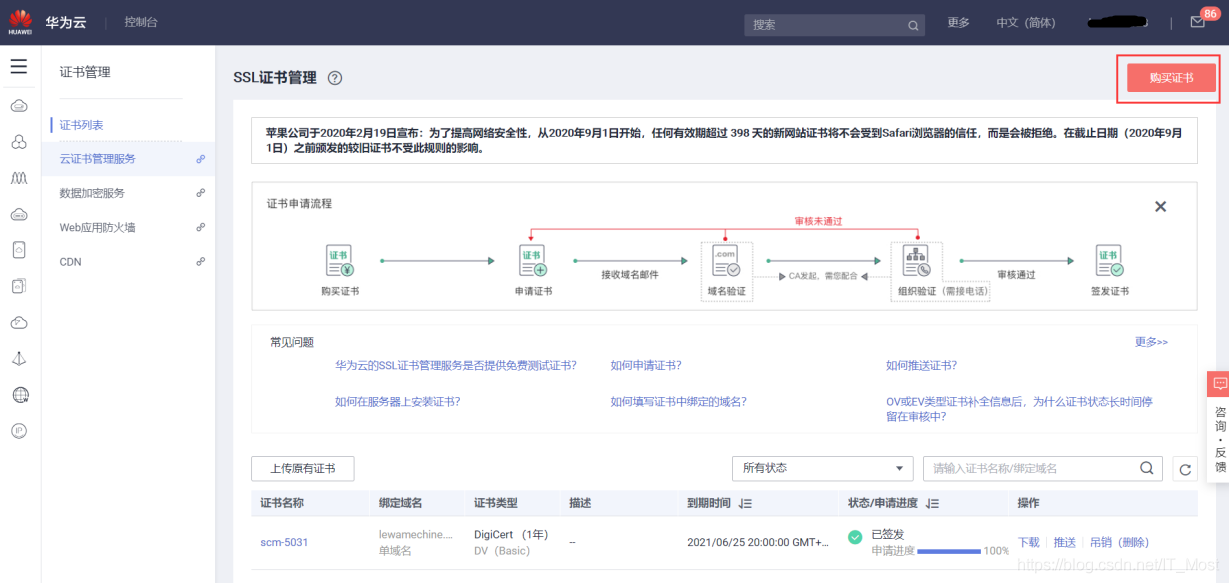Open the OV或EV类型证书 review status FAQ

(x=1019, y=409)
